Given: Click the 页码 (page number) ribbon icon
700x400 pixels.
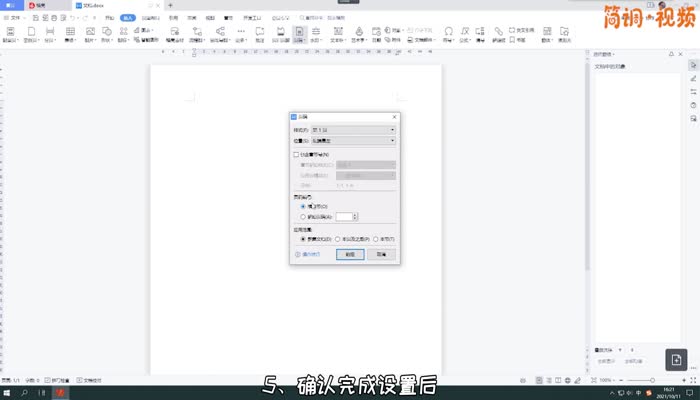Looking at the screenshot, I should [x=299, y=33].
